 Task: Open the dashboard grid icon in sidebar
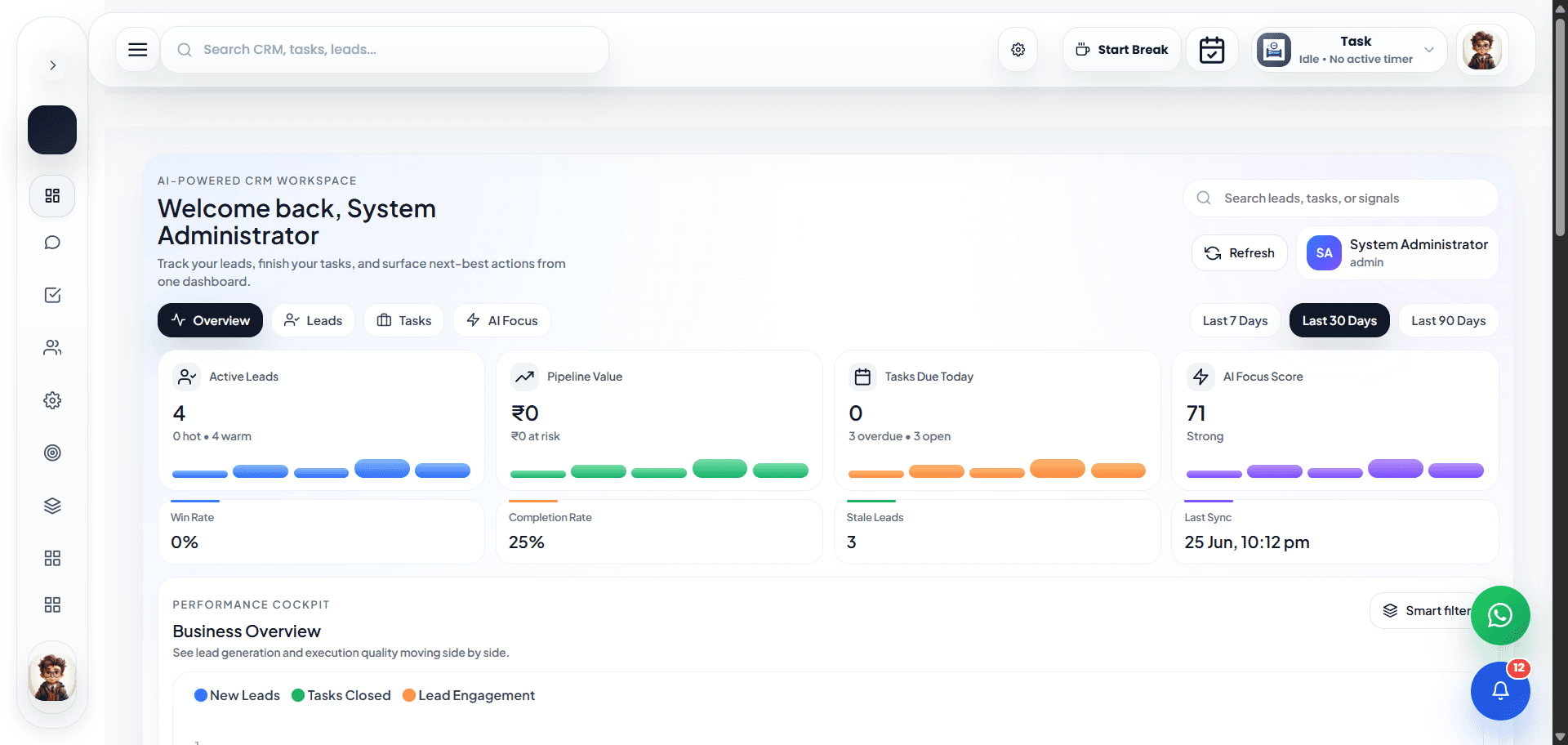point(52,196)
